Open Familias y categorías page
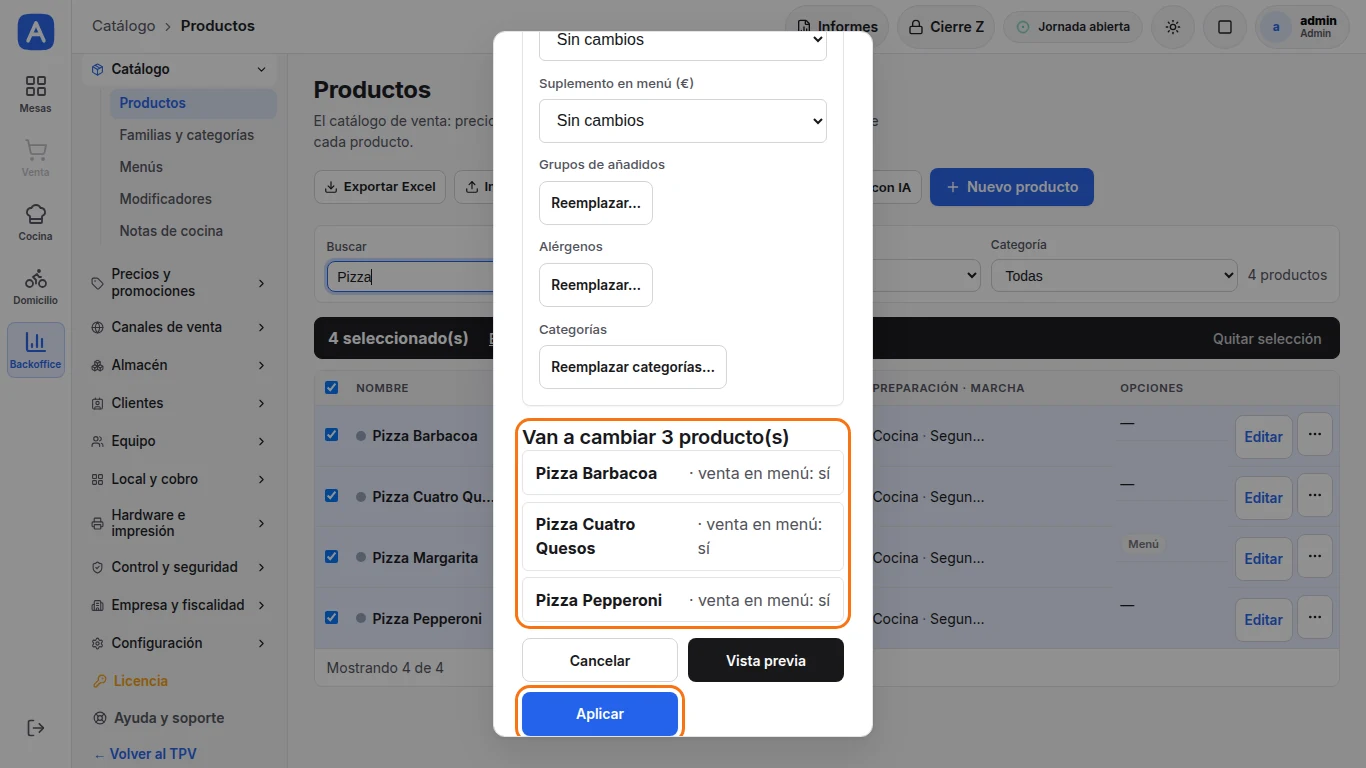The image size is (1366, 768). click(x=187, y=135)
